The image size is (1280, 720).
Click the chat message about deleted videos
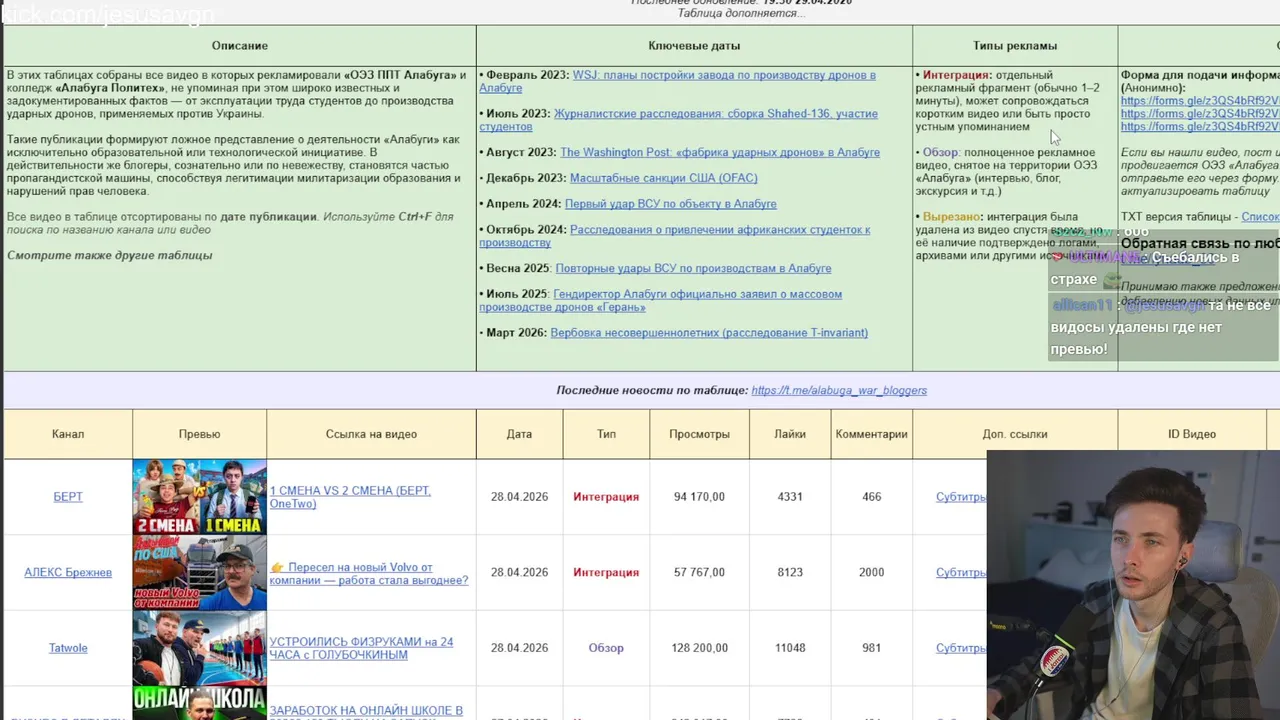(1162, 327)
